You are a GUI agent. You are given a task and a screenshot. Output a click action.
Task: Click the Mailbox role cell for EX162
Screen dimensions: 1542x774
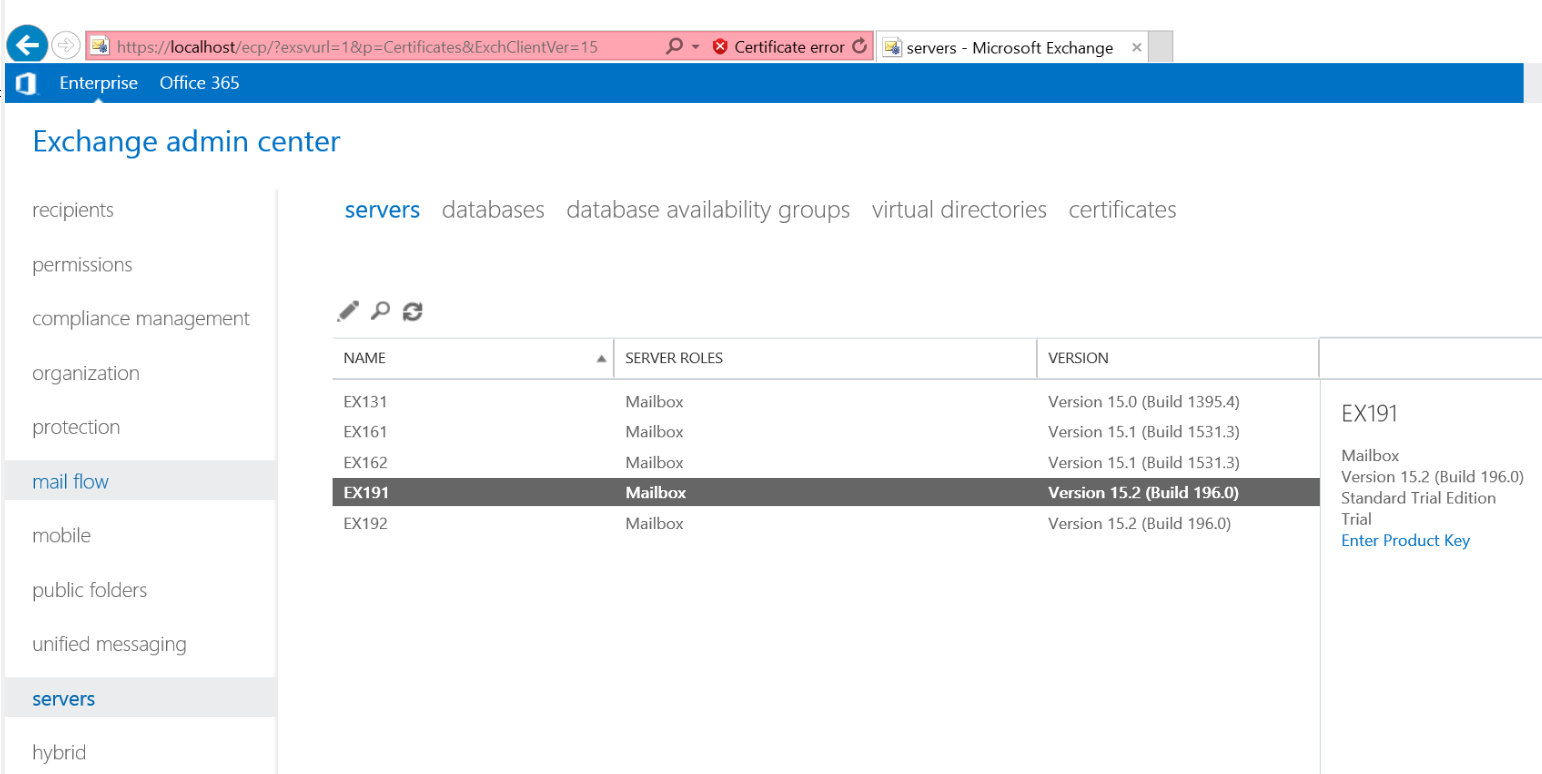[654, 462]
